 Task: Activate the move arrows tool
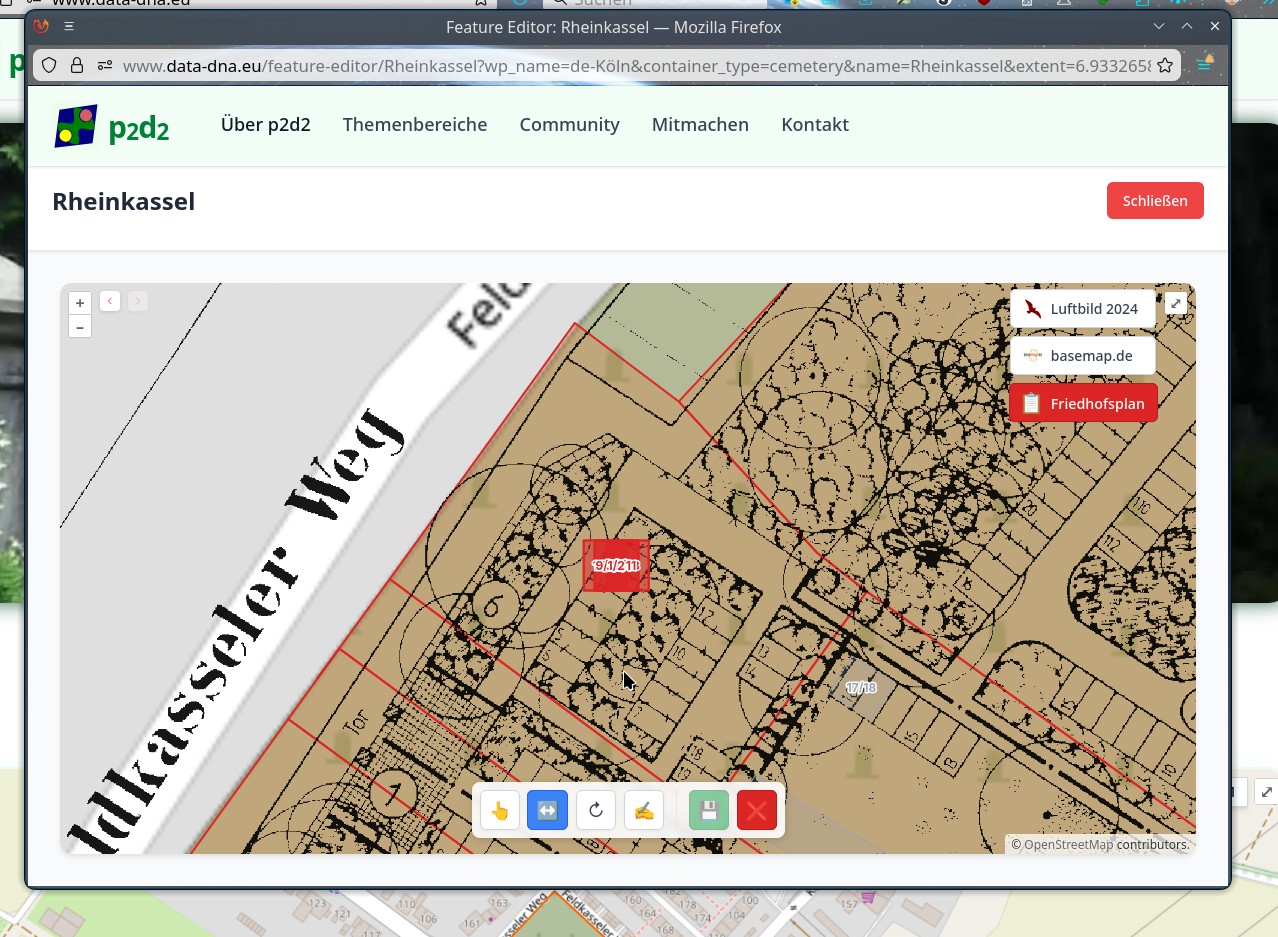547,810
